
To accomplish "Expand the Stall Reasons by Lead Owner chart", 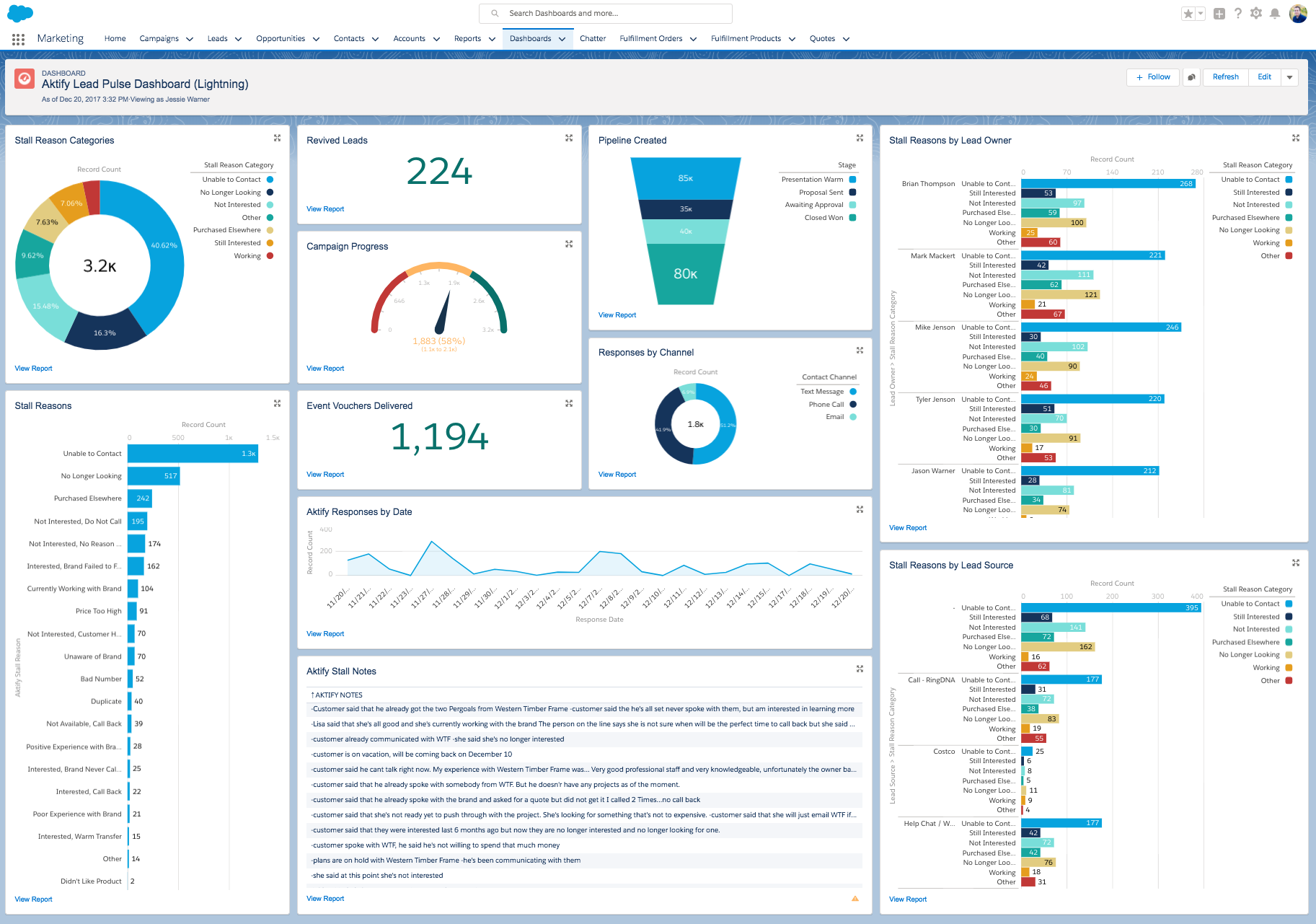I will pyautogui.click(x=1296, y=138).
